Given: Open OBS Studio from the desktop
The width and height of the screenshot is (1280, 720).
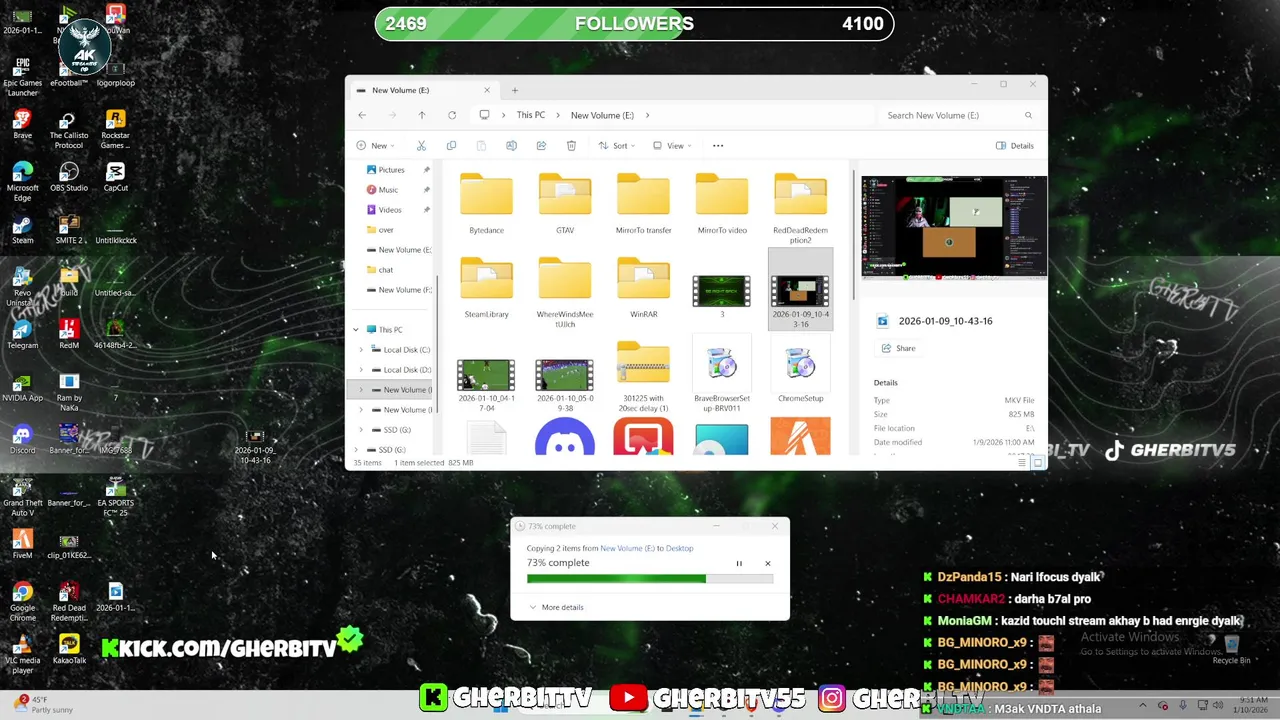Looking at the screenshot, I should [x=69, y=178].
